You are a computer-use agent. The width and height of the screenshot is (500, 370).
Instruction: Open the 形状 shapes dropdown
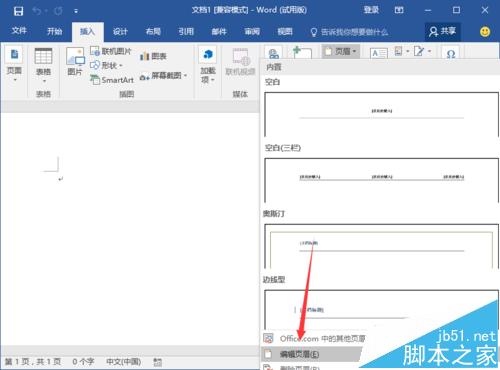pyautogui.click(x=106, y=65)
